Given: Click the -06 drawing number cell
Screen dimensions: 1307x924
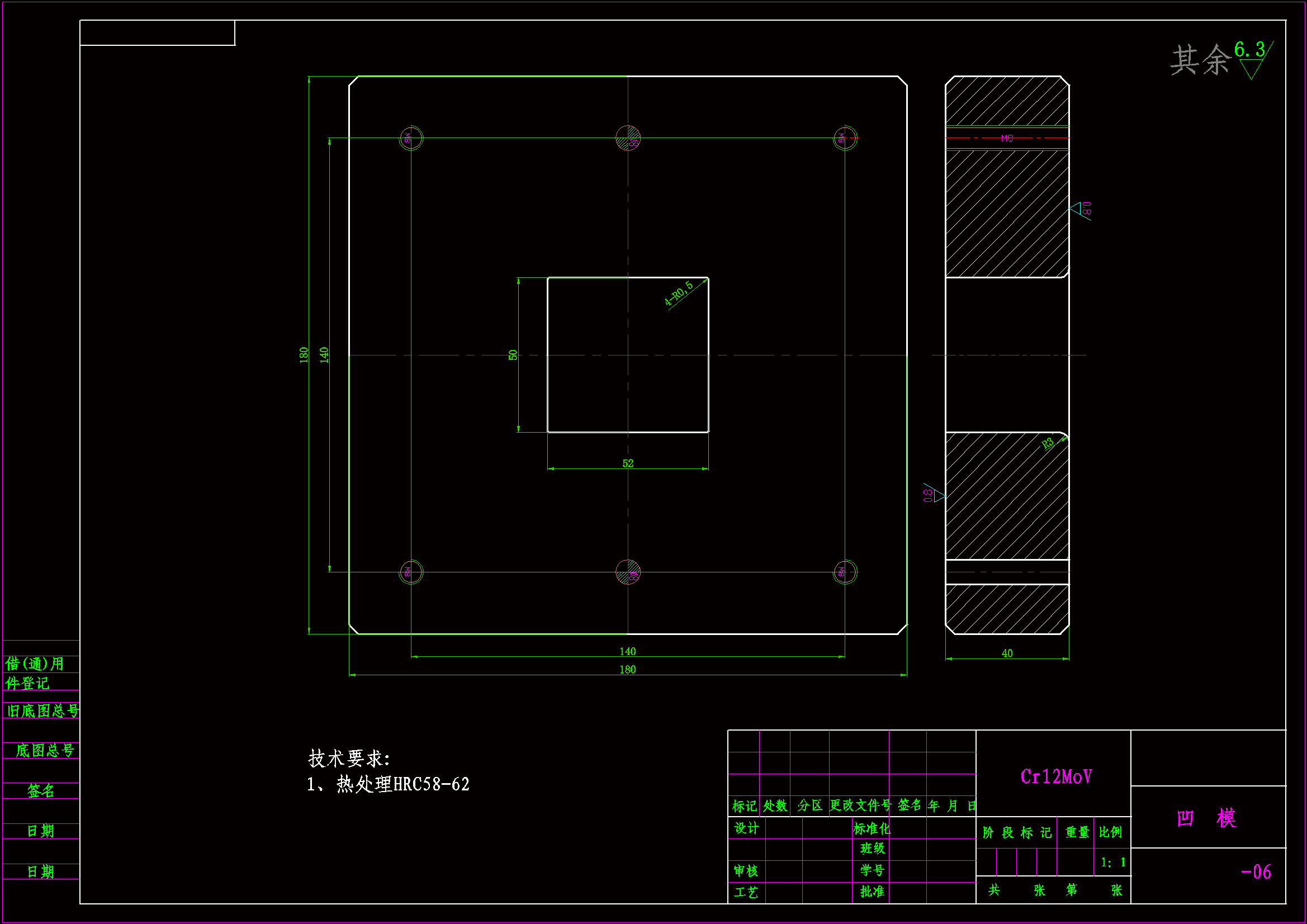Looking at the screenshot, I should [x=1256, y=871].
